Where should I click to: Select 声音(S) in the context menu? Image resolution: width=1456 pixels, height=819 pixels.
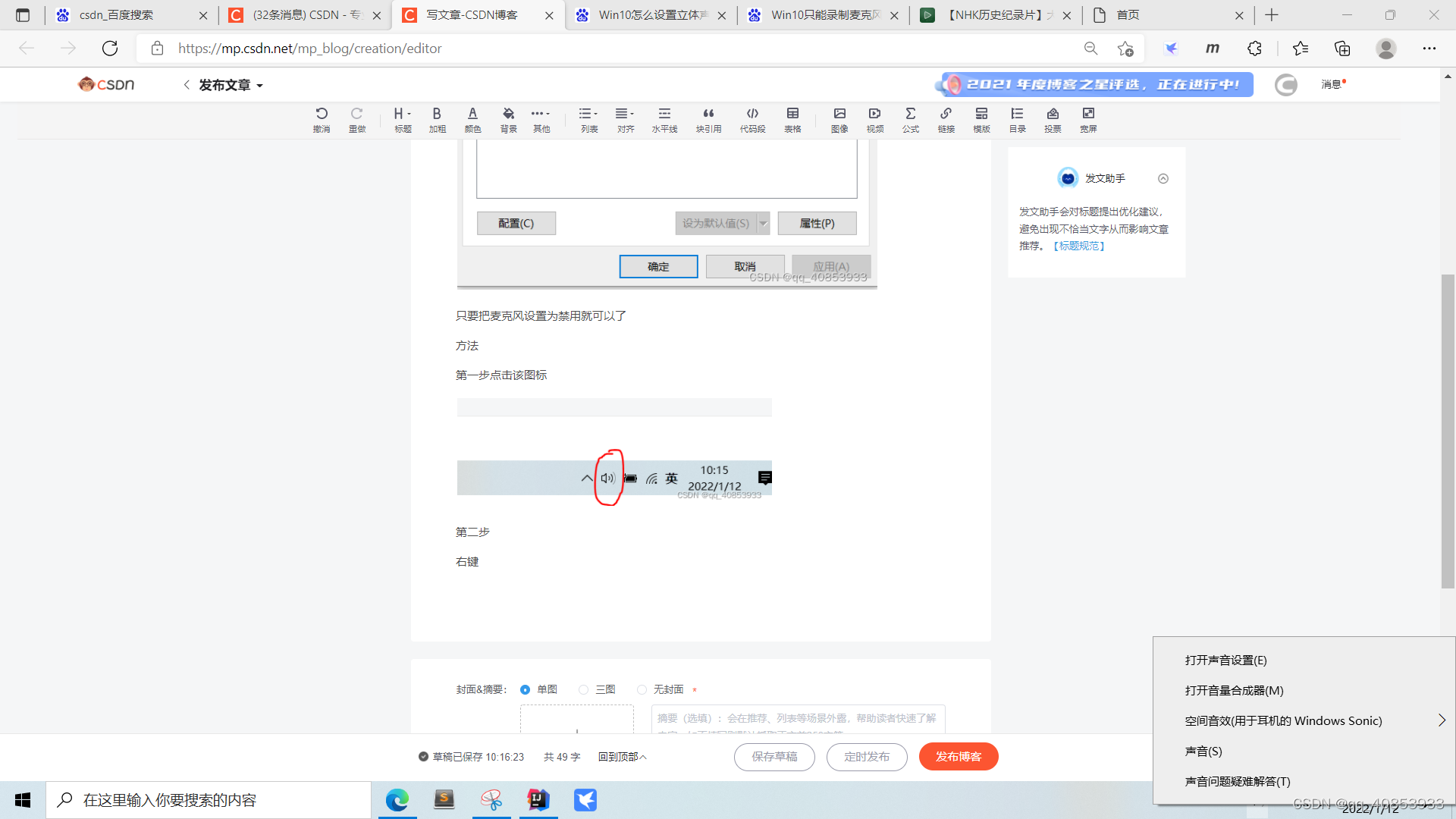coord(1203,751)
